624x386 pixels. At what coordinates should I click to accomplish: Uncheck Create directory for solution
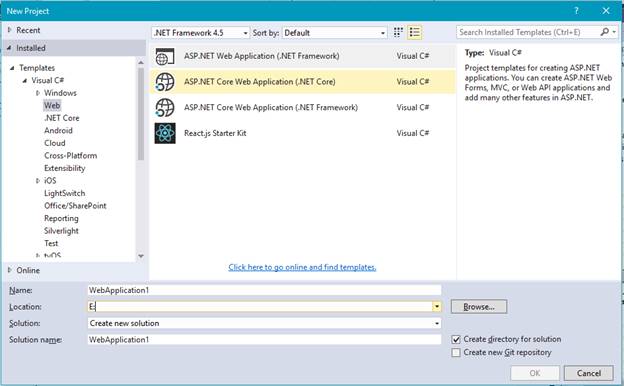coord(456,339)
